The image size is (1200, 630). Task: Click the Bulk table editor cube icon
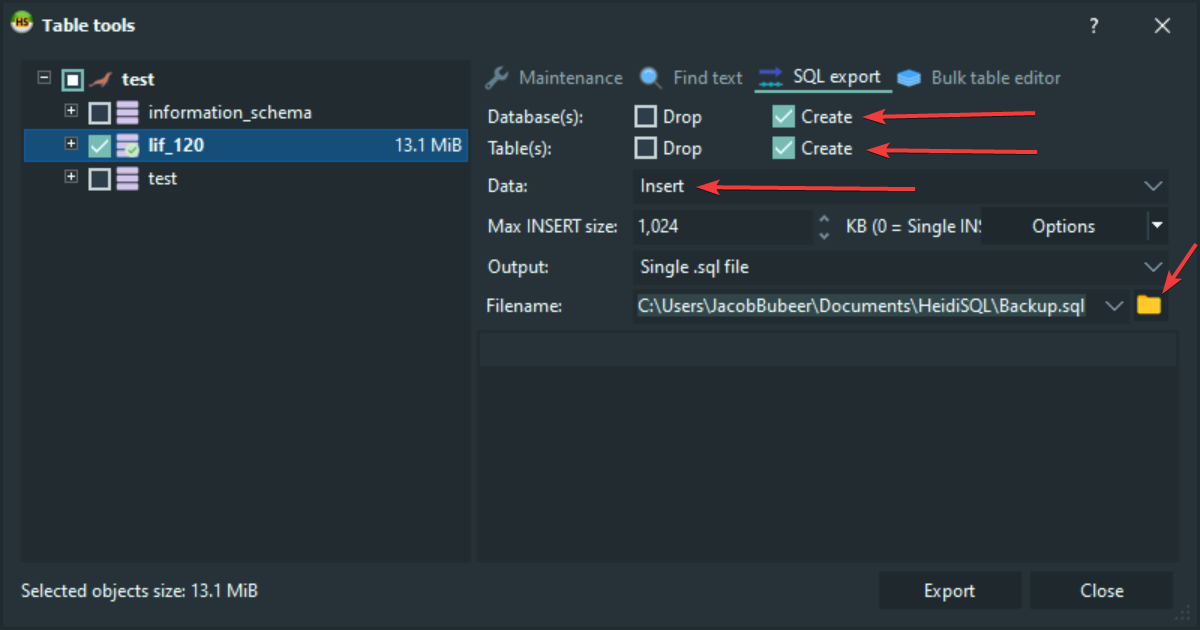909,78
